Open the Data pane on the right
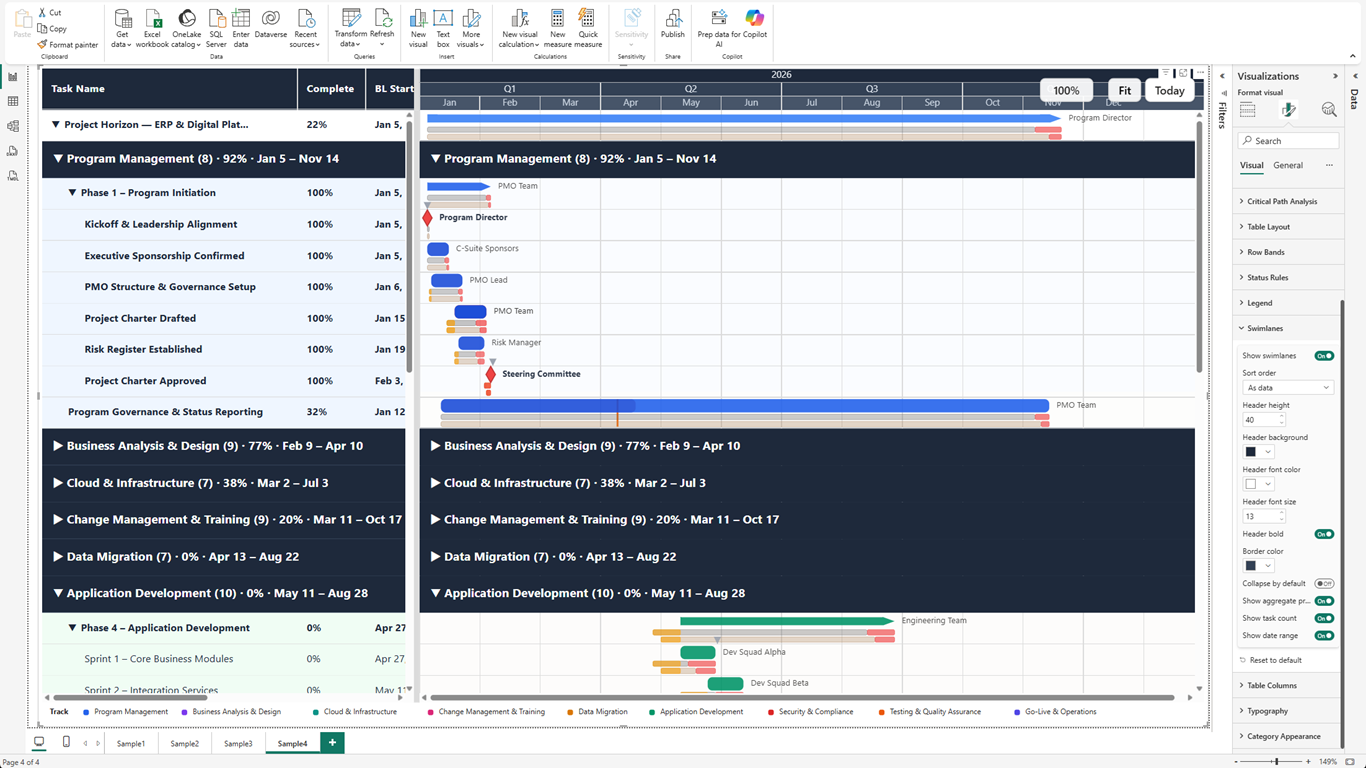 (x=1355, y=95)
